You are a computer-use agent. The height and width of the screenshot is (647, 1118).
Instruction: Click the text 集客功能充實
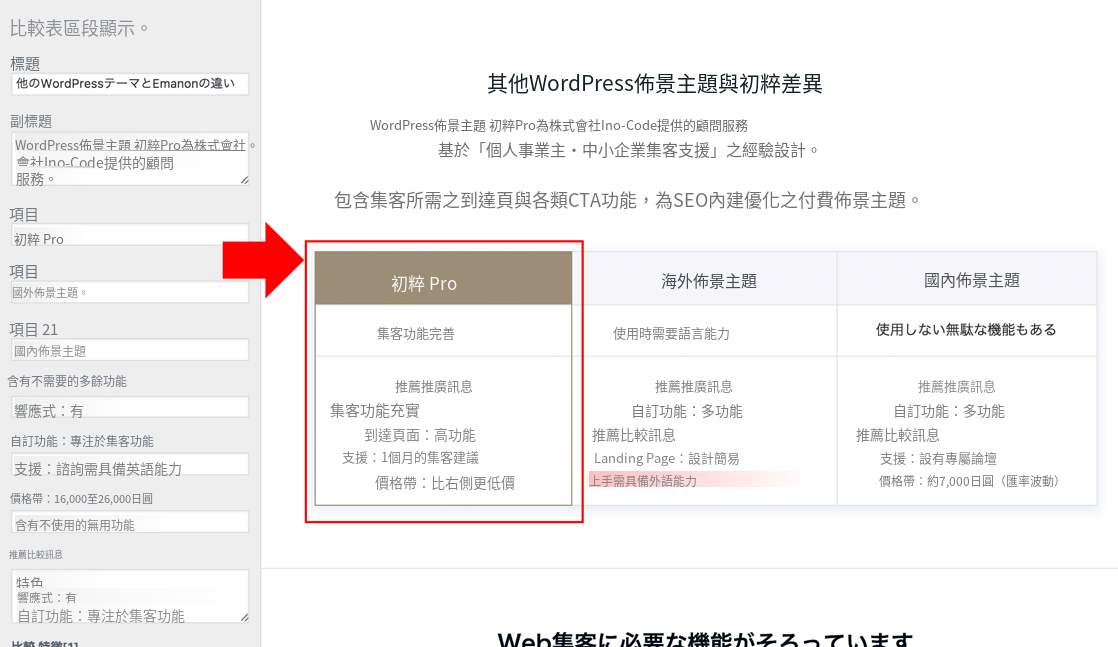point(374,411)
